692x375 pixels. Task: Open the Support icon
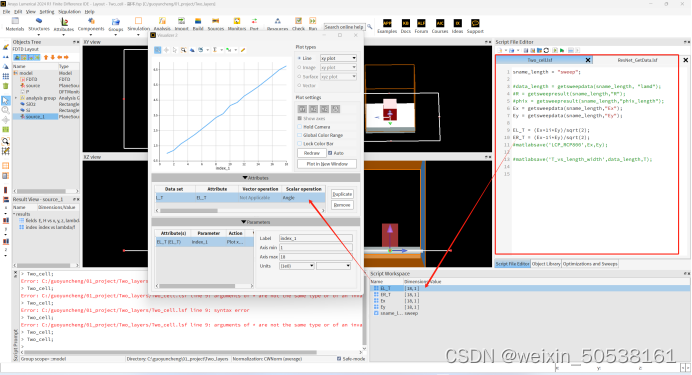pyautogui.click(x=475, y=23)
